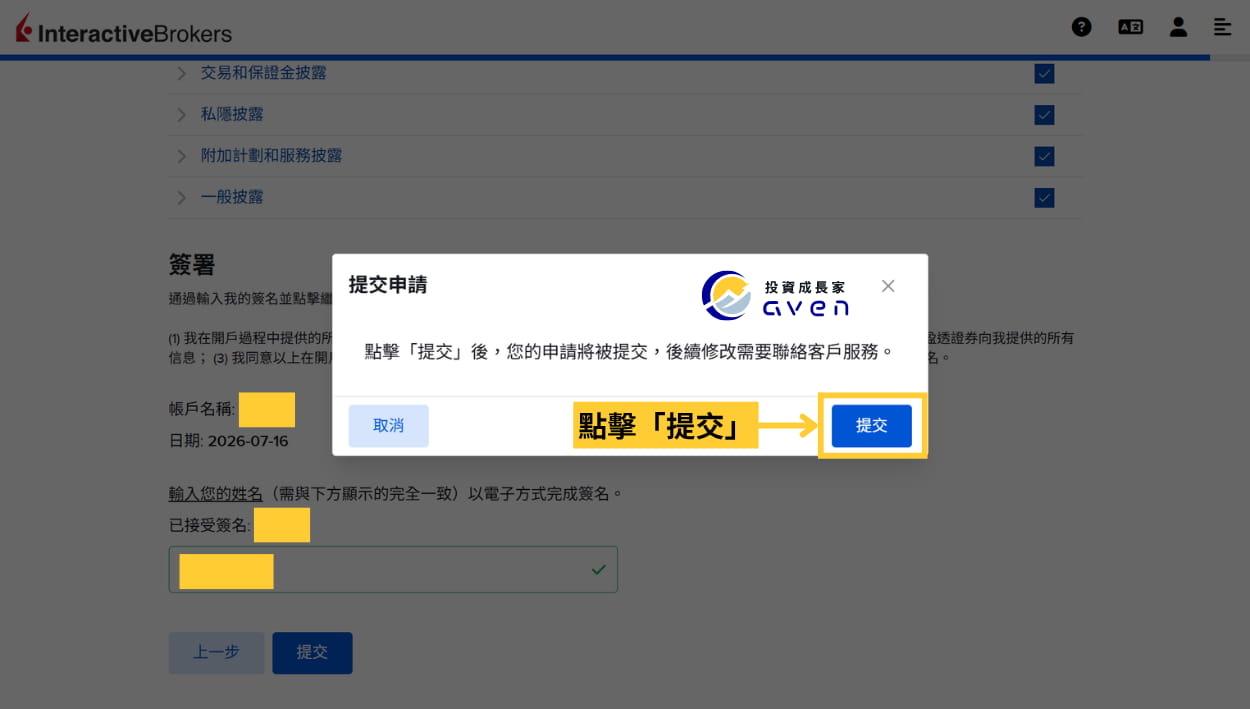Screen dimensions: 1250x709
Task: Click the 帳戶名稱 label
Action: [201, 409]
